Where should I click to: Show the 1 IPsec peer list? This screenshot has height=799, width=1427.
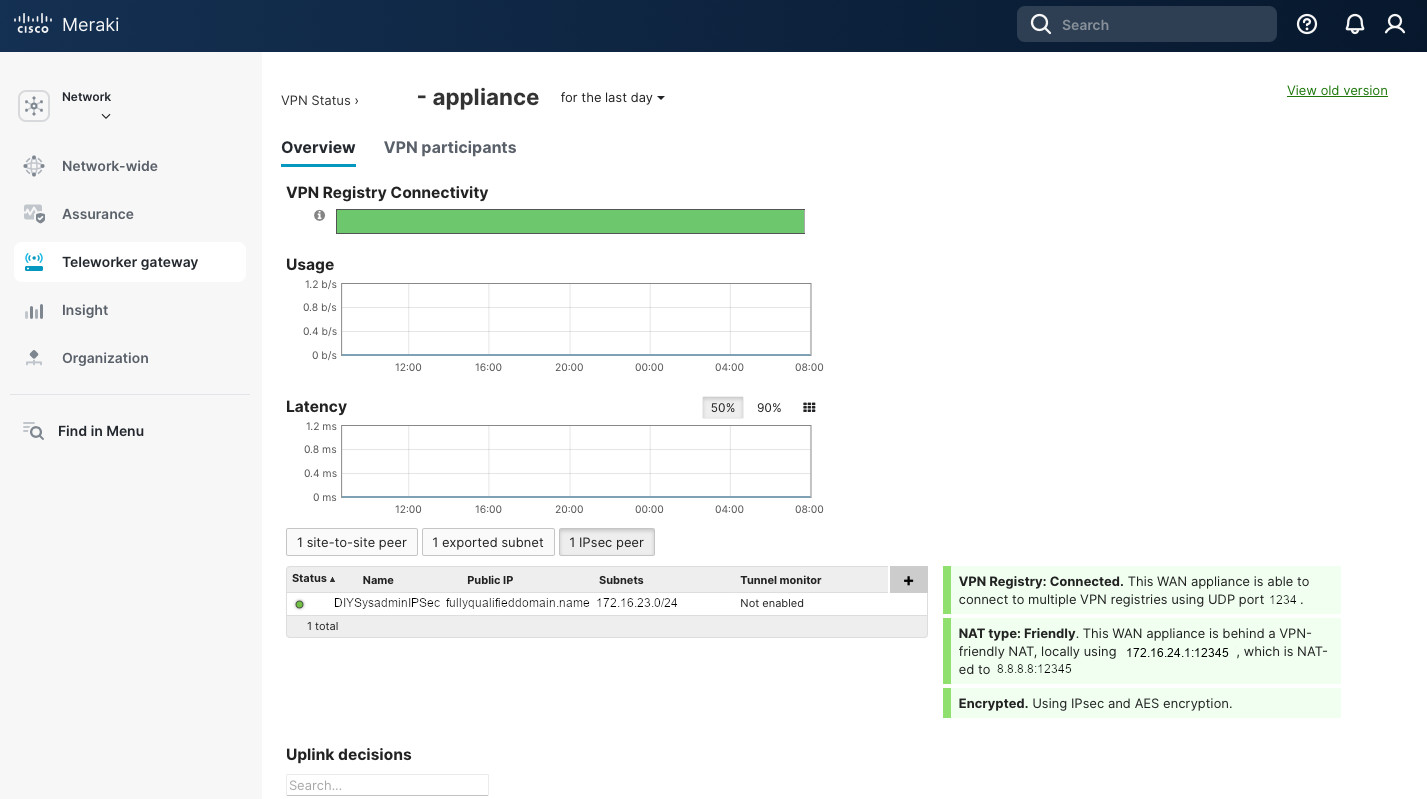pyautogui.click(x=606, y=542)
